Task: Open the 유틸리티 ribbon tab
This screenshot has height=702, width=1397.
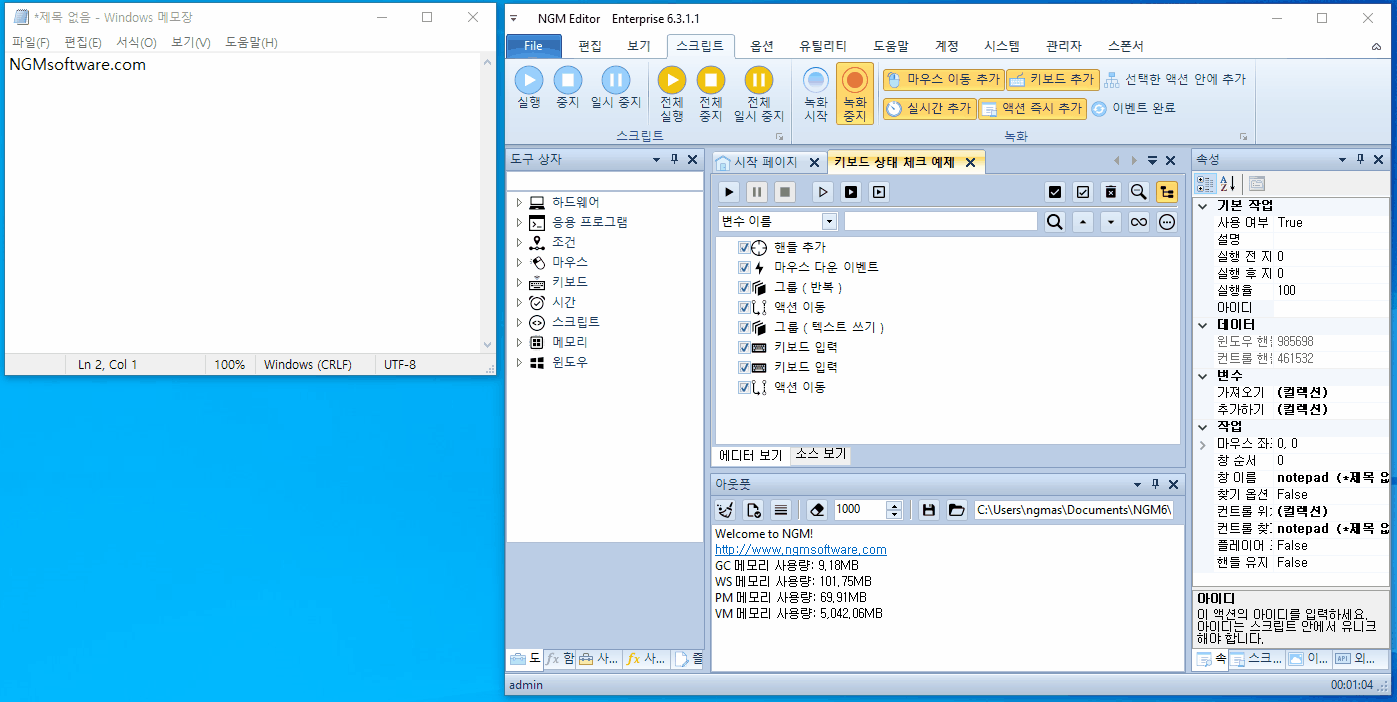Action: coord(823,46)
